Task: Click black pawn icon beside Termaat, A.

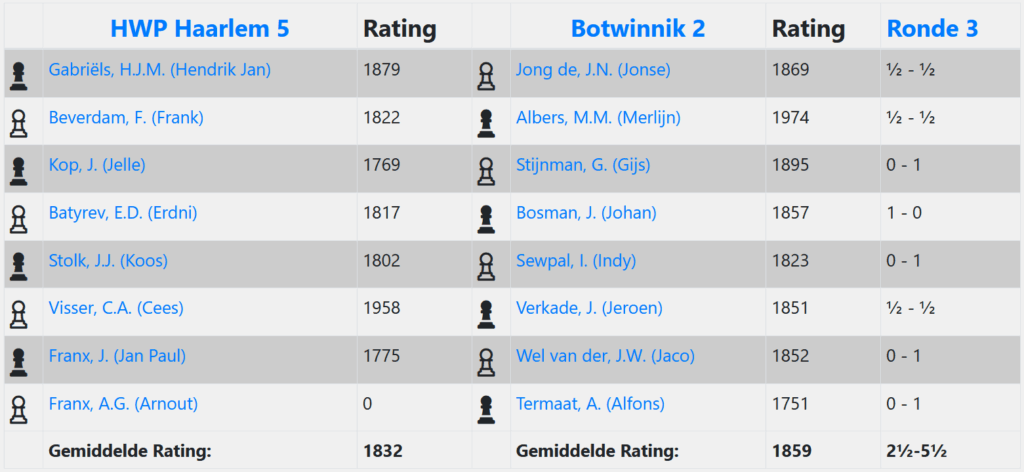Action: (x=486, y=409)
